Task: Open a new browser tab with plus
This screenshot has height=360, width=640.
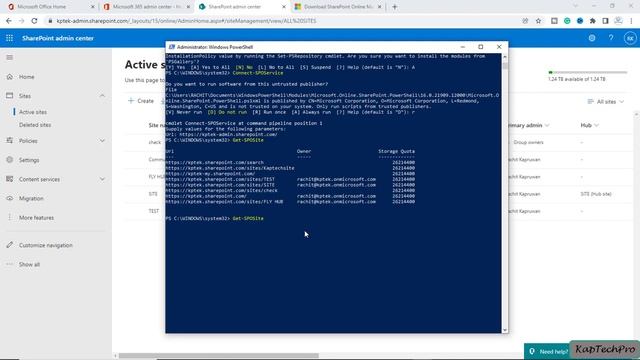Action: tap(394, 7)
